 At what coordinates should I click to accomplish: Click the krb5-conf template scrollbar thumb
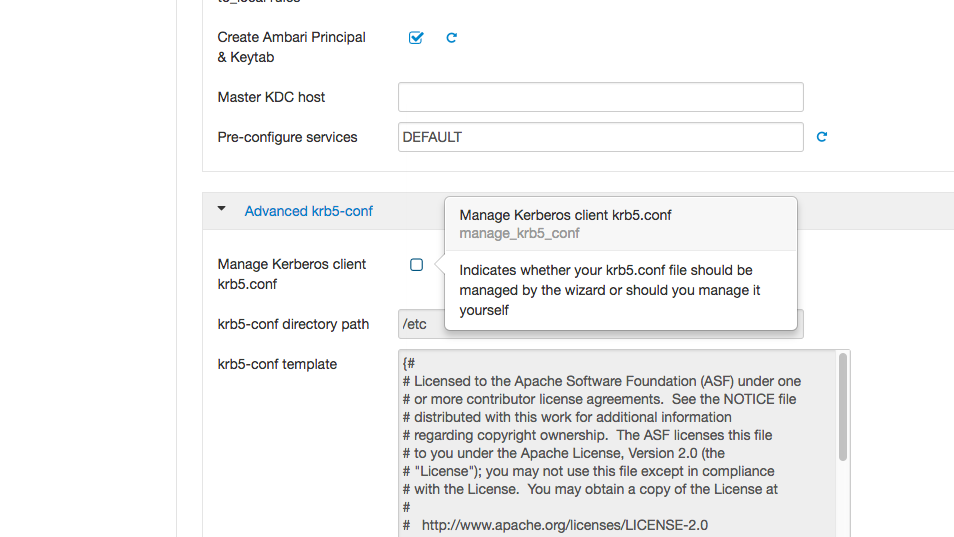click(x=843, y=407)
